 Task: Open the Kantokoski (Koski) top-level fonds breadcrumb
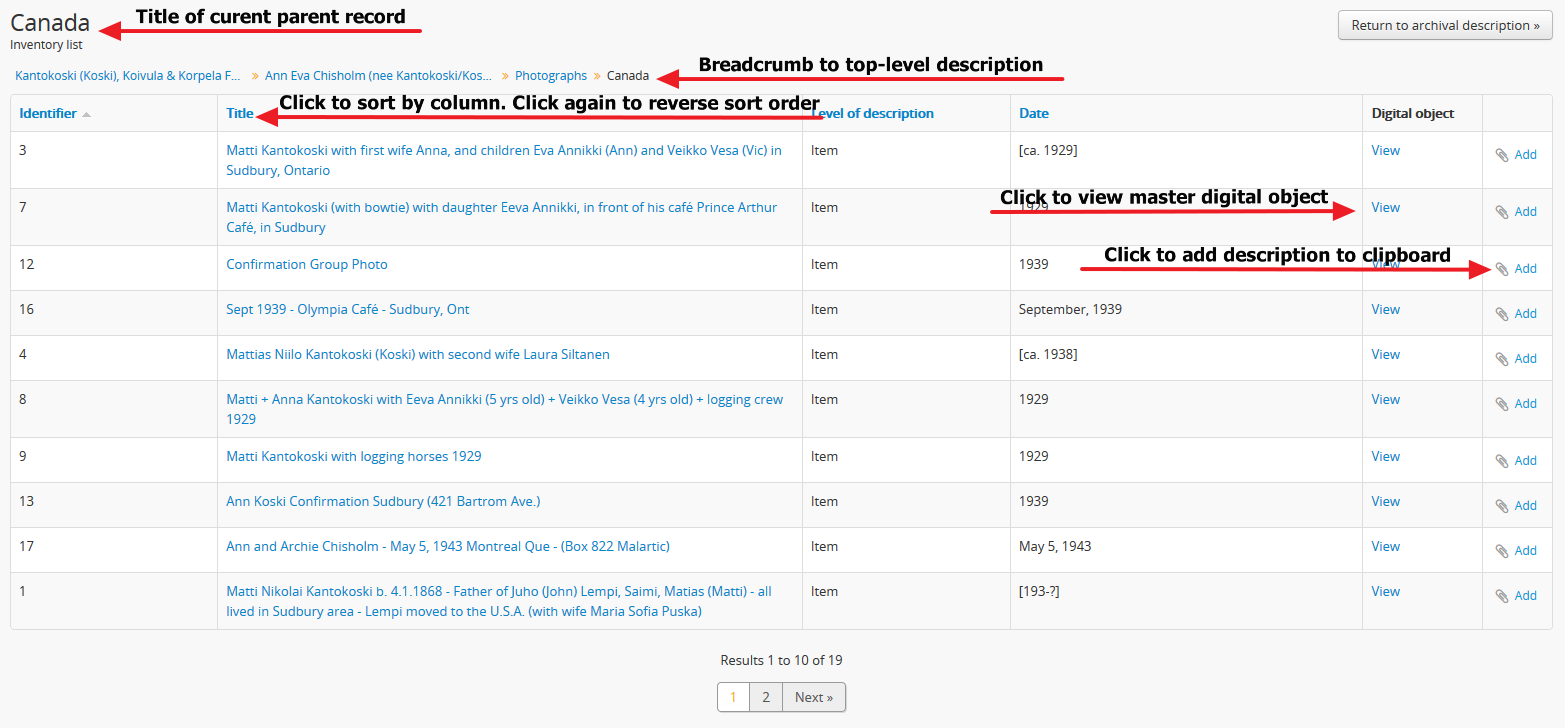point(128,76)
